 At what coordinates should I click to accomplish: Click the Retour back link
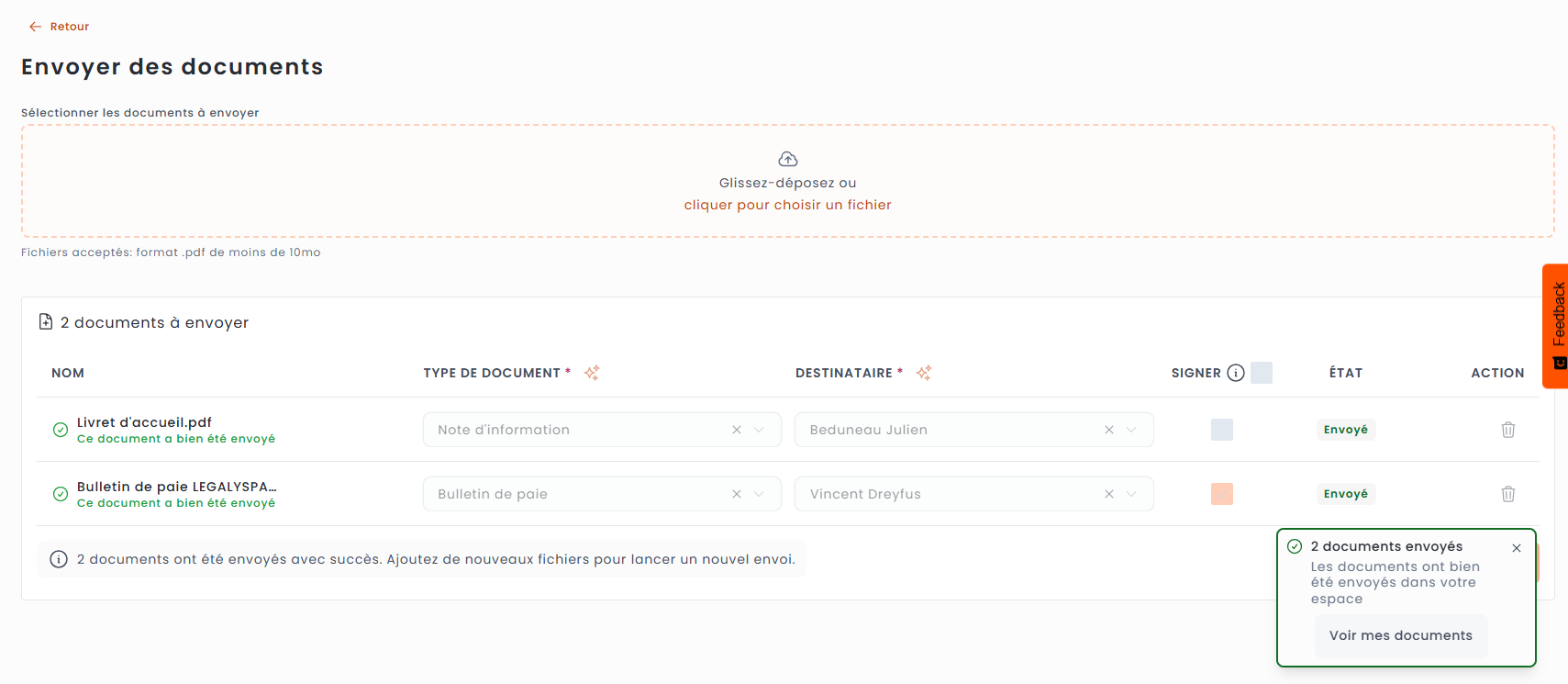coord(60,27)
